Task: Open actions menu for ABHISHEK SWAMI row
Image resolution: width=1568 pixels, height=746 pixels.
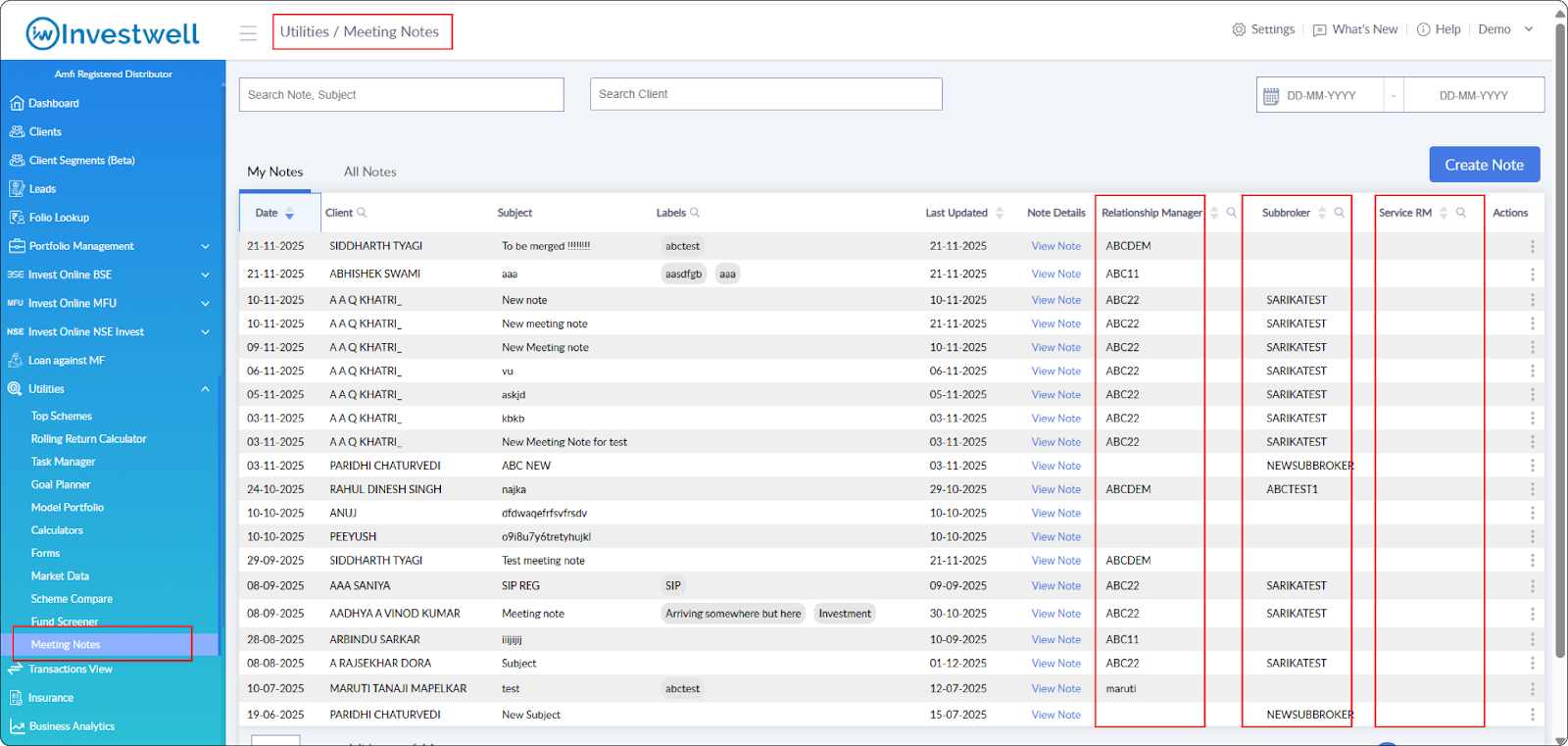Action: click(x=1533, y=274)
